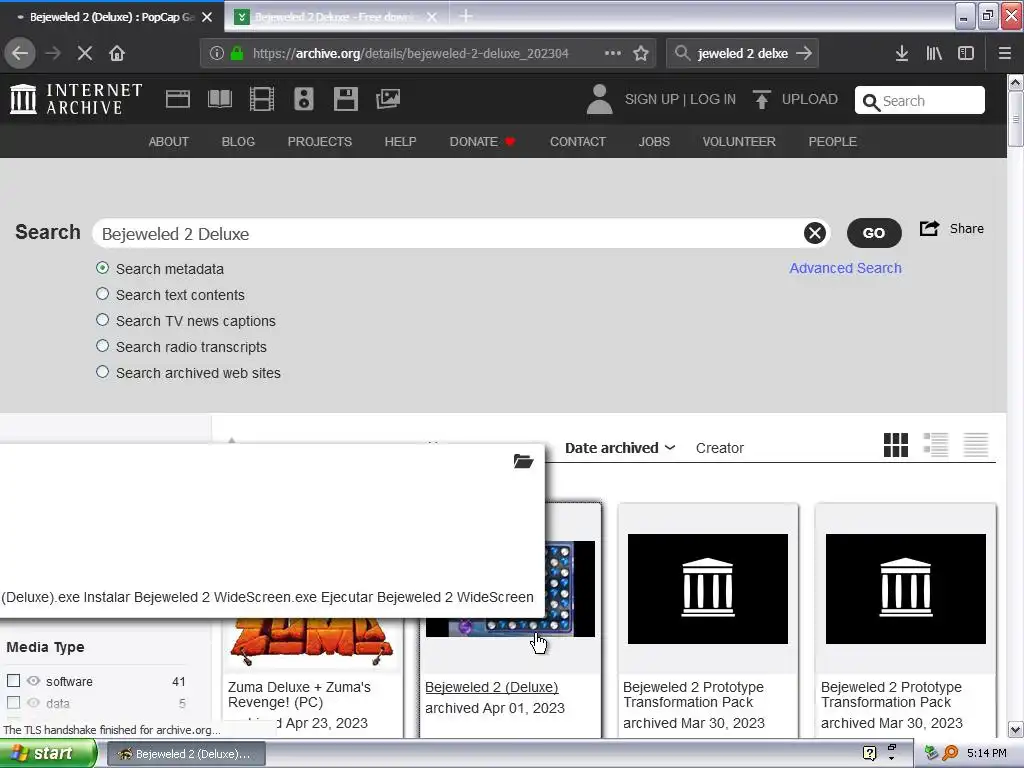Open the HELP menu item
The height and width of the screenshot is (768, 1024).
400,142
